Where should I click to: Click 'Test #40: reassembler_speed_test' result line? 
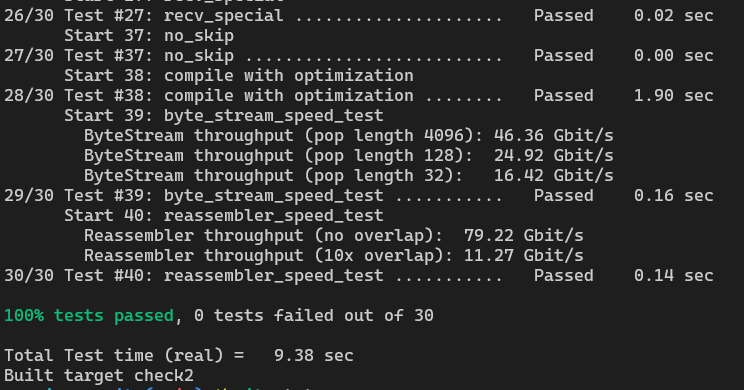tap(359, 276)
